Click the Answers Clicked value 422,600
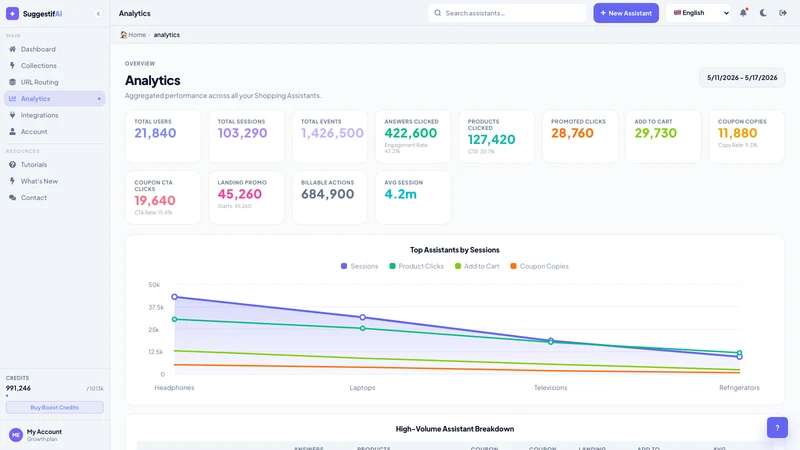The height and width of the screenshot is (450, 800). coord(411,133)
